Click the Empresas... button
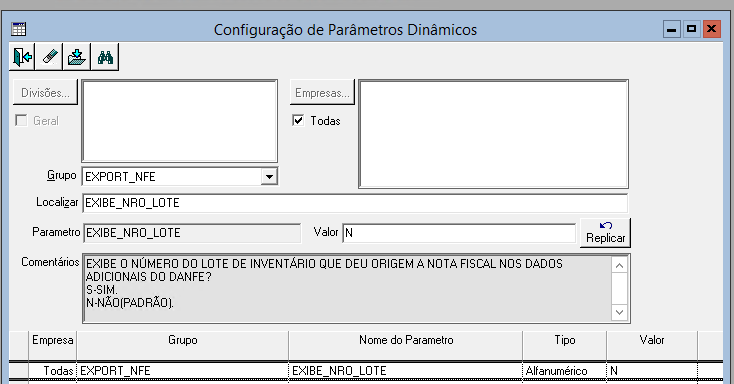734x384 pixels. [322, 93]
